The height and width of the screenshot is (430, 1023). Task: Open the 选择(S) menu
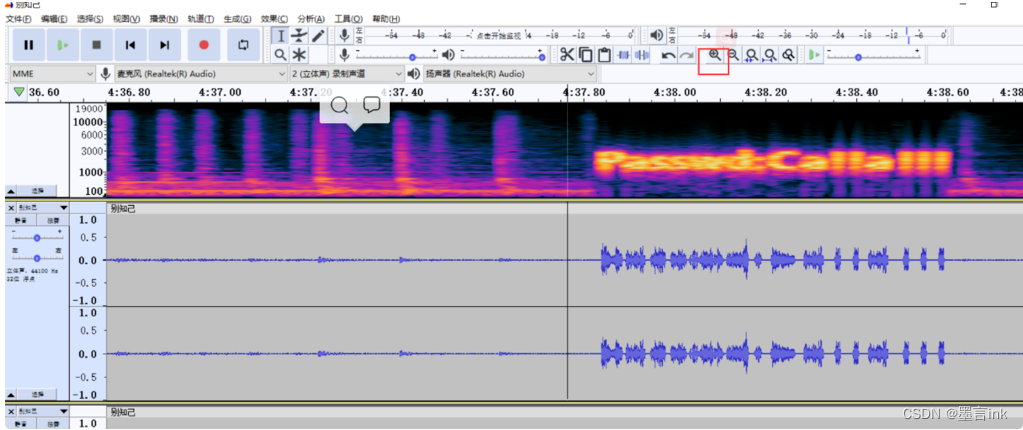point(90,19)
